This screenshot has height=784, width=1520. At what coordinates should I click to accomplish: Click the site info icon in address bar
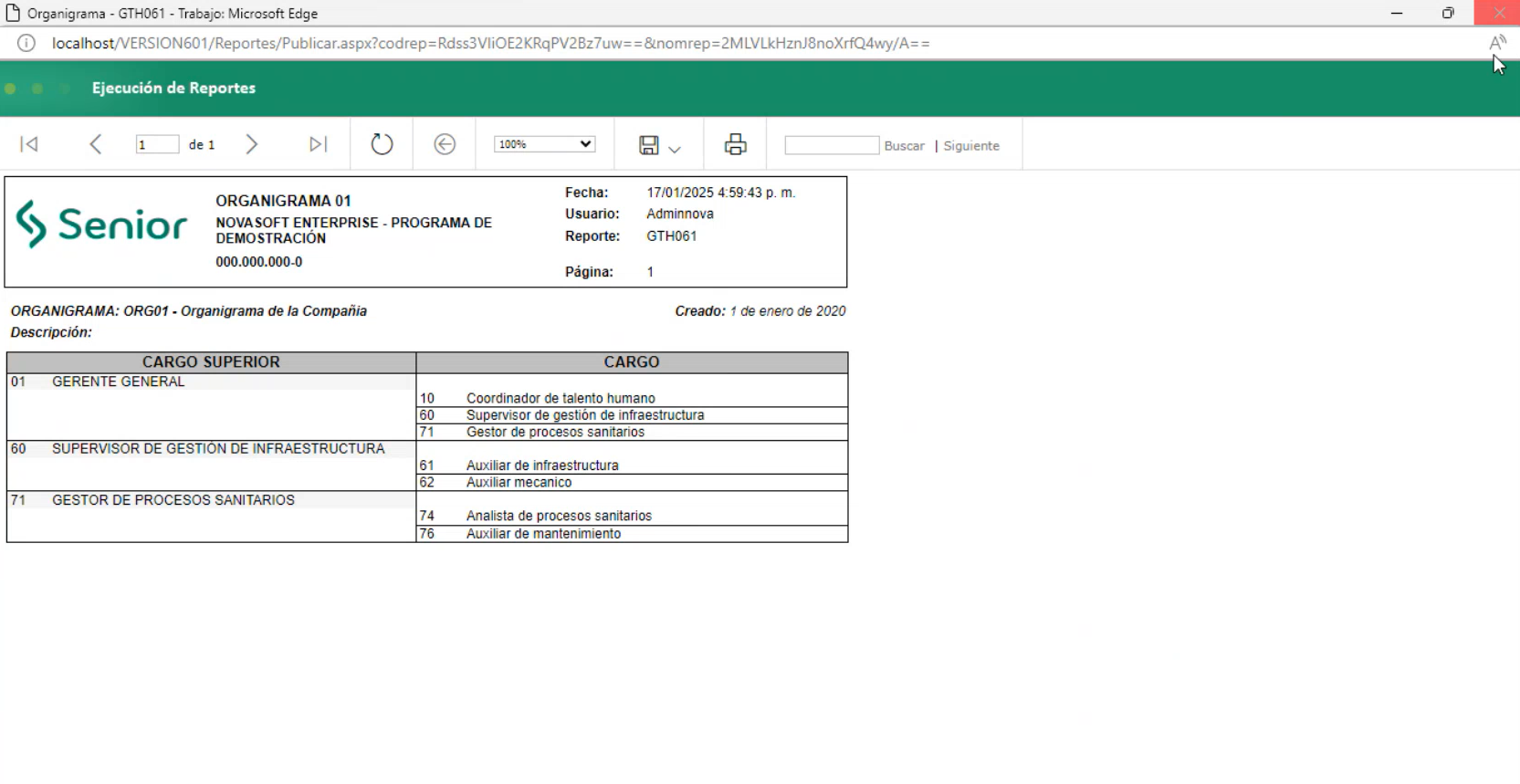pyautogui.click(x=26, y=43)
